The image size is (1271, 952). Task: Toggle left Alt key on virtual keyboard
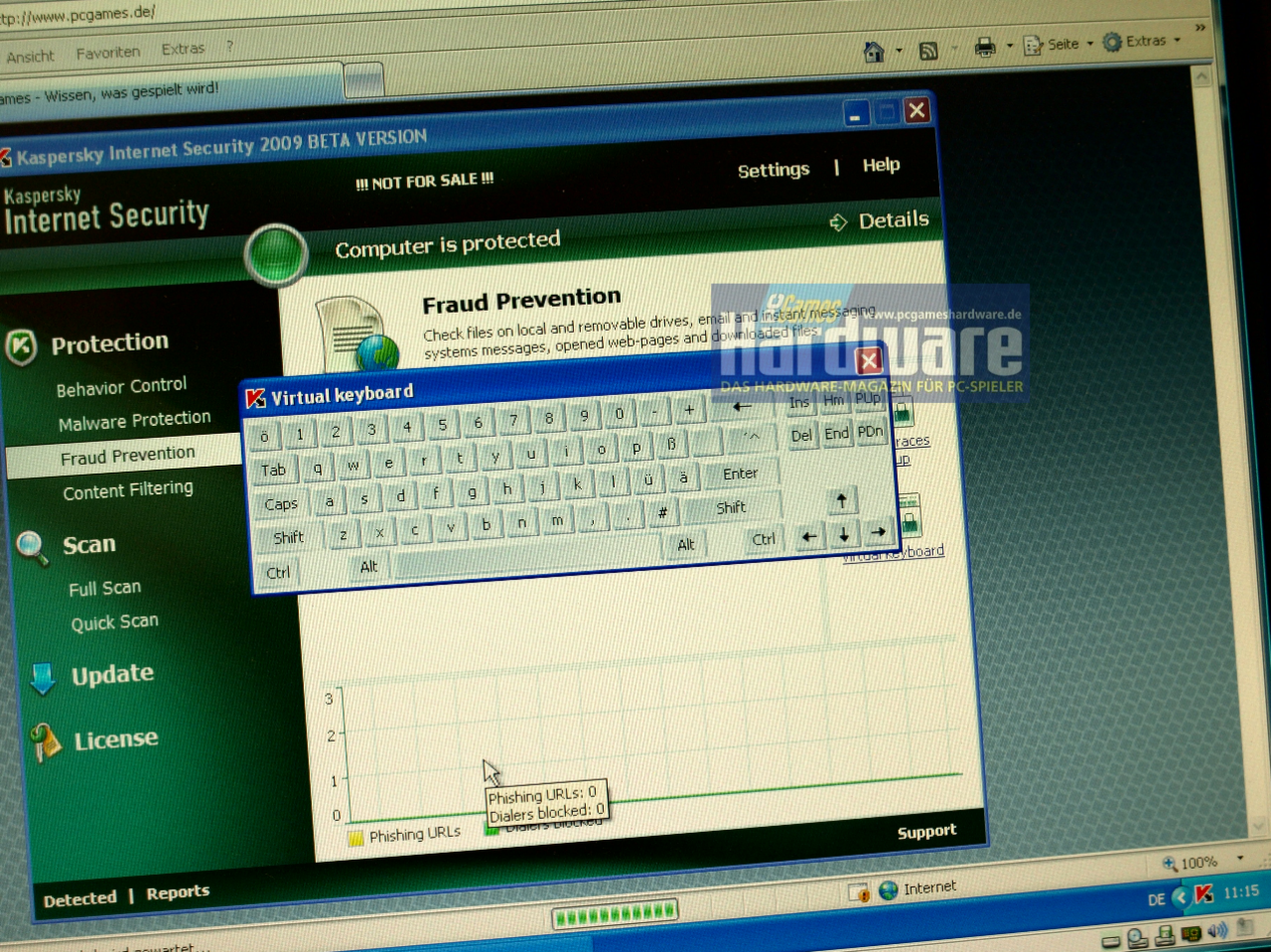click(x=368, y=567)
